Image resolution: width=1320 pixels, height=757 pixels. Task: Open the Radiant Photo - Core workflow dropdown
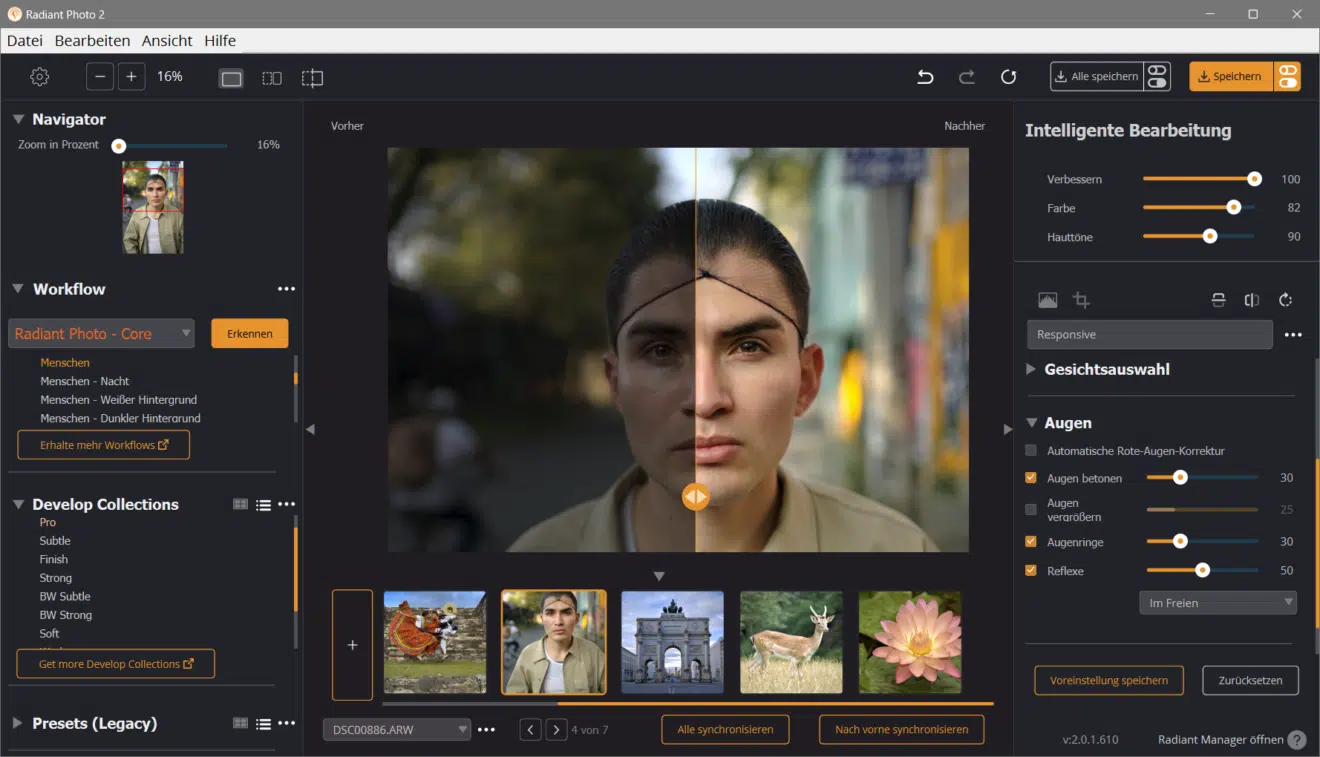100,333
